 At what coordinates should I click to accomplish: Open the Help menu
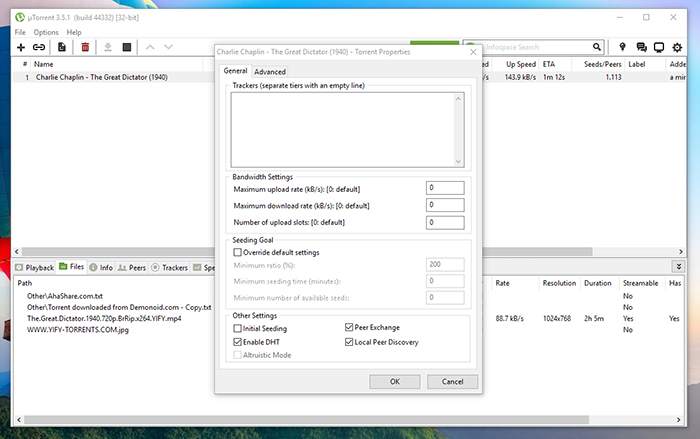74,32
